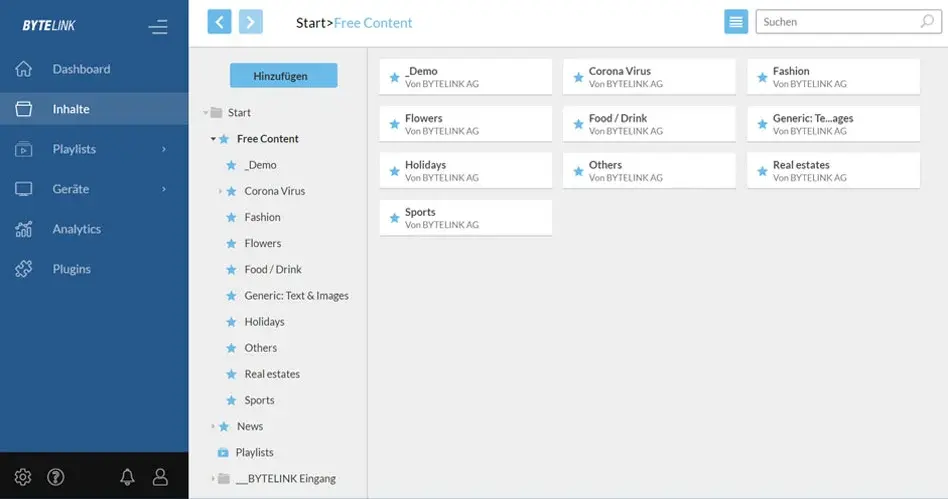The height and width of the screenshot is (499, 948).
Task: Click the Geräte monitor icon
Action: click(x=24, y=189)
